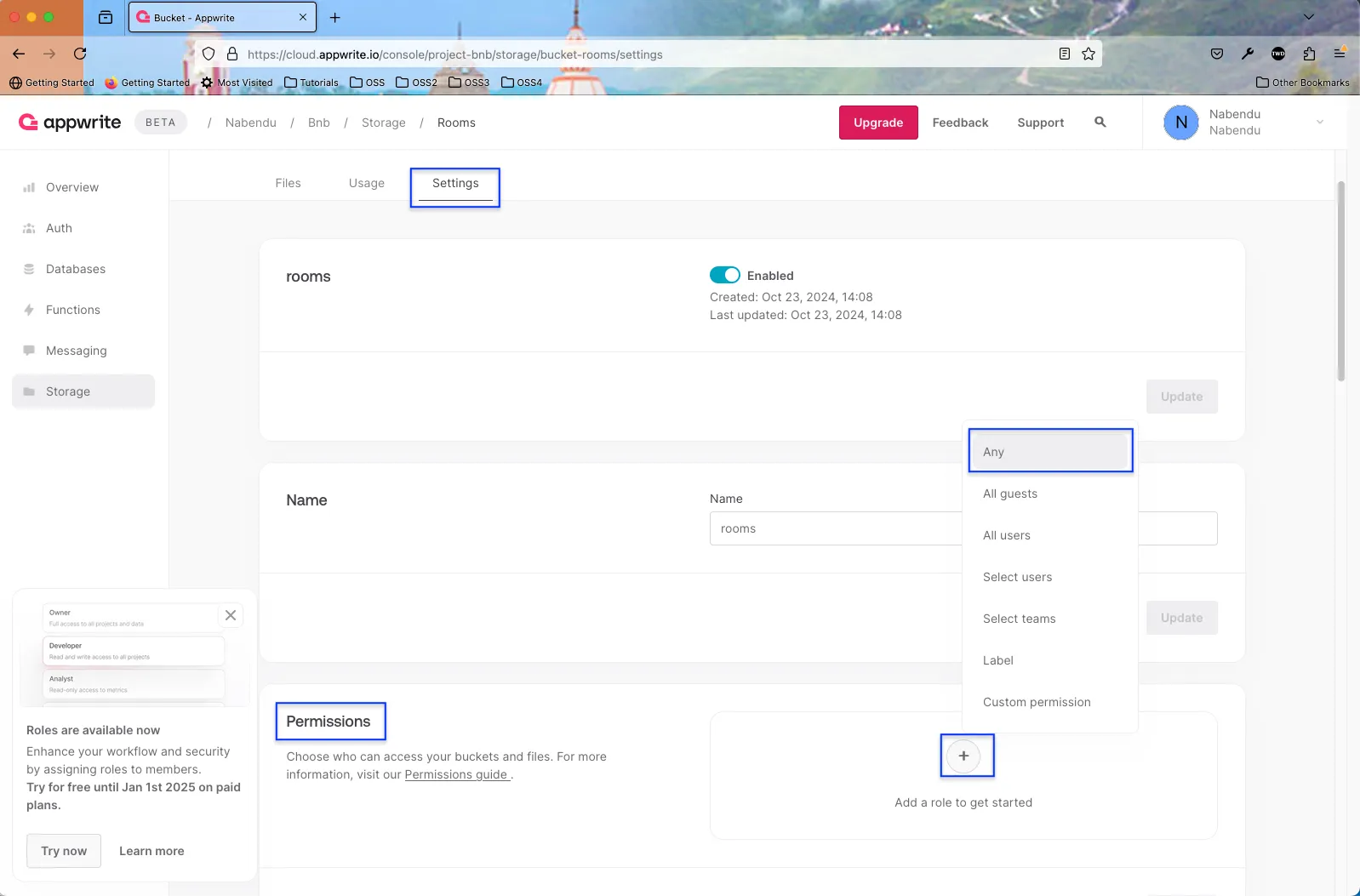The width and height of the screenshot is (1360, 896).
Task: Click the plus icon to add a role
Action: (963, 756)
